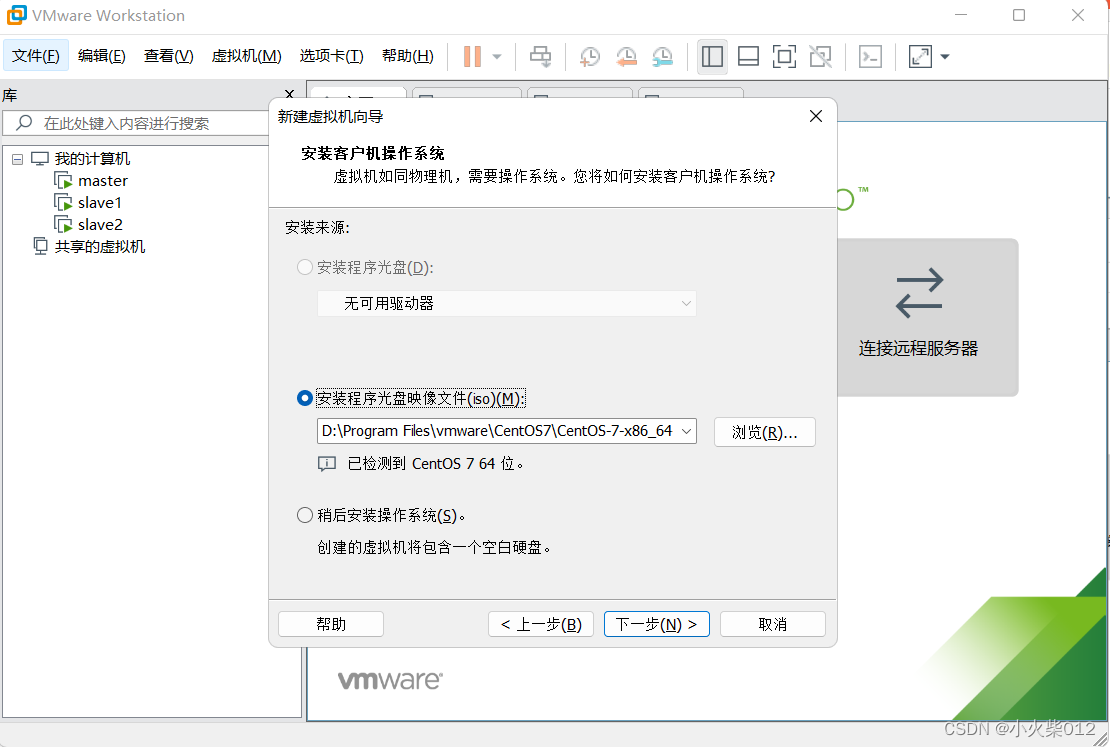
Task: Click the master VM icon in the library
Action: [64, 181]
